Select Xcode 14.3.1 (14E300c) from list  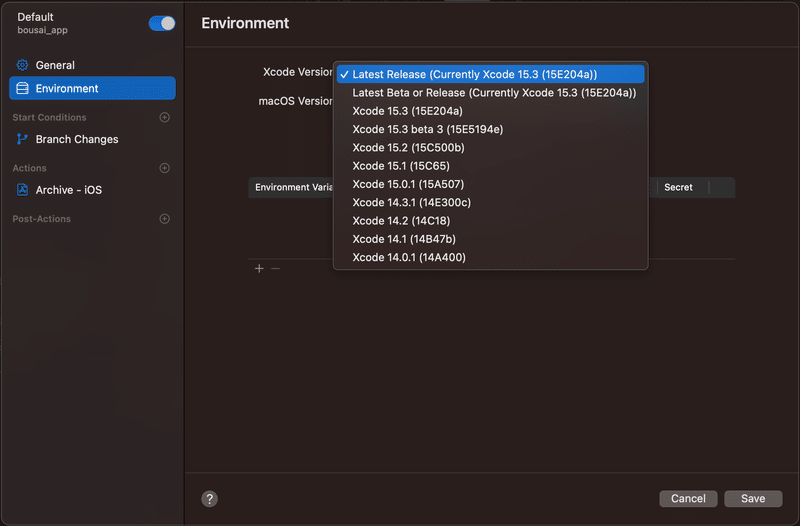coord(411,203)
